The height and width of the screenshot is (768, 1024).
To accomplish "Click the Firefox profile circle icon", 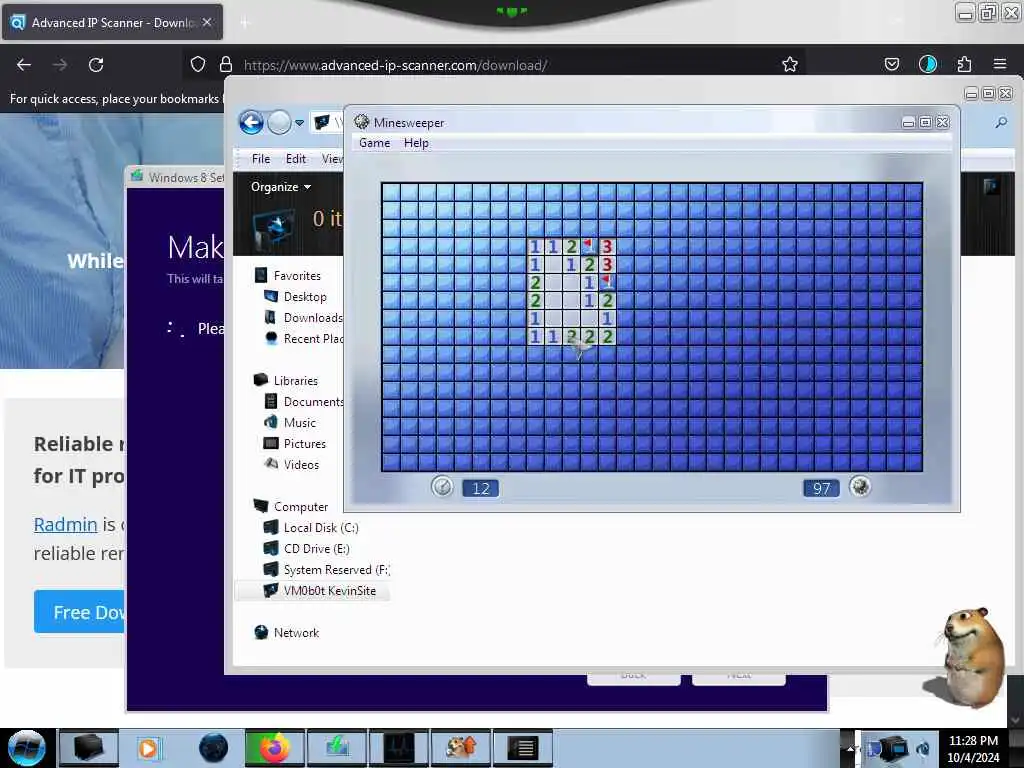I will coord(928,64).
